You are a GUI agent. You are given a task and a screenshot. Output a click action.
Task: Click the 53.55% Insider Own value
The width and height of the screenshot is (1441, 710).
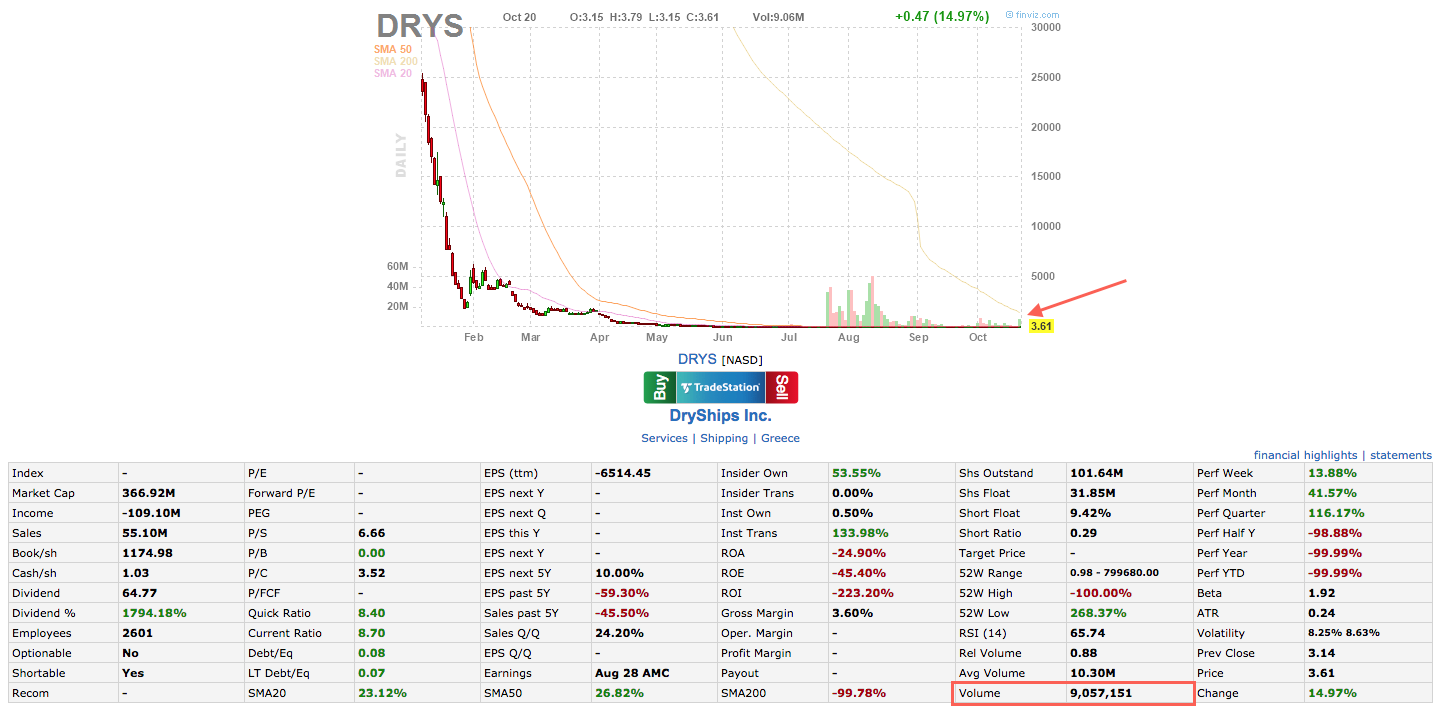click(x=856, y=473)
